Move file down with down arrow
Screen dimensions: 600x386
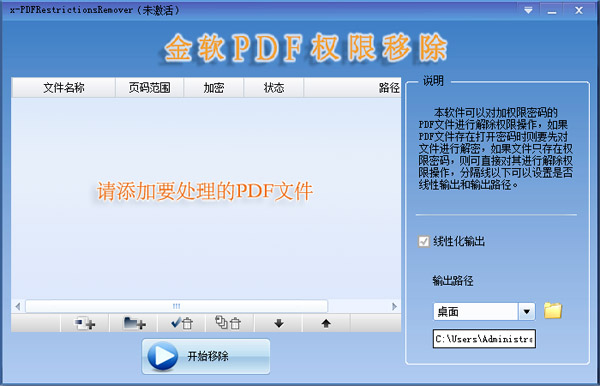(279, 324)
